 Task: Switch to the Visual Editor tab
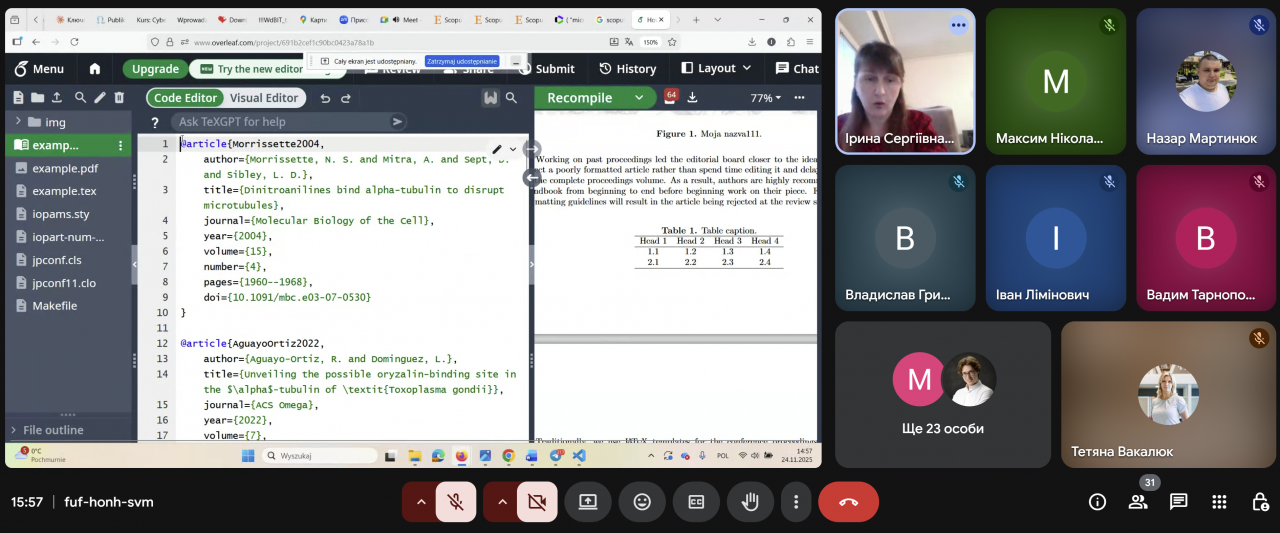tap(264, 98)
